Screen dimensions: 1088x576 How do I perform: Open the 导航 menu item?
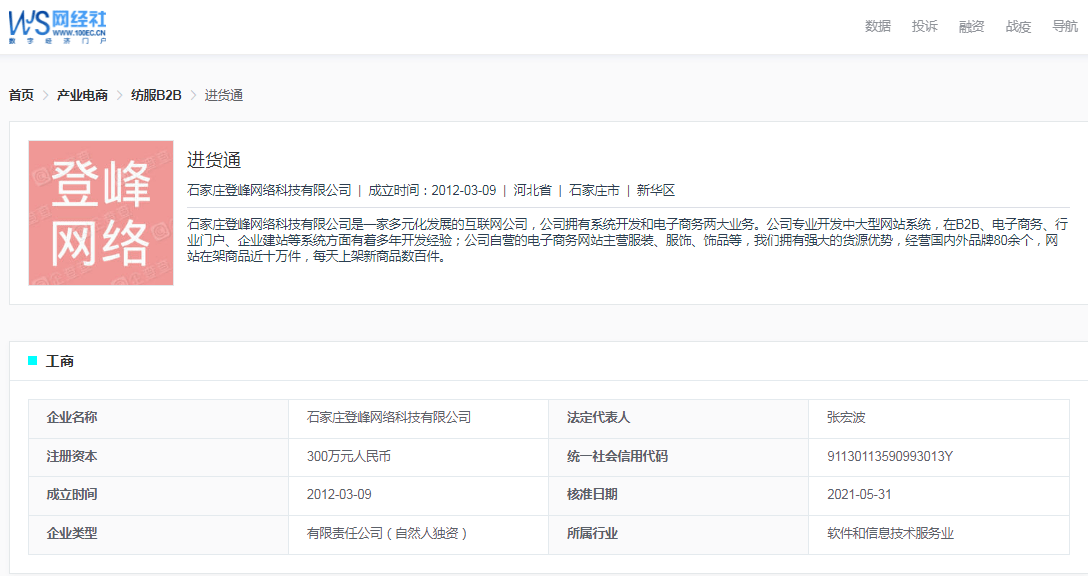click(x=1065, y=26)
